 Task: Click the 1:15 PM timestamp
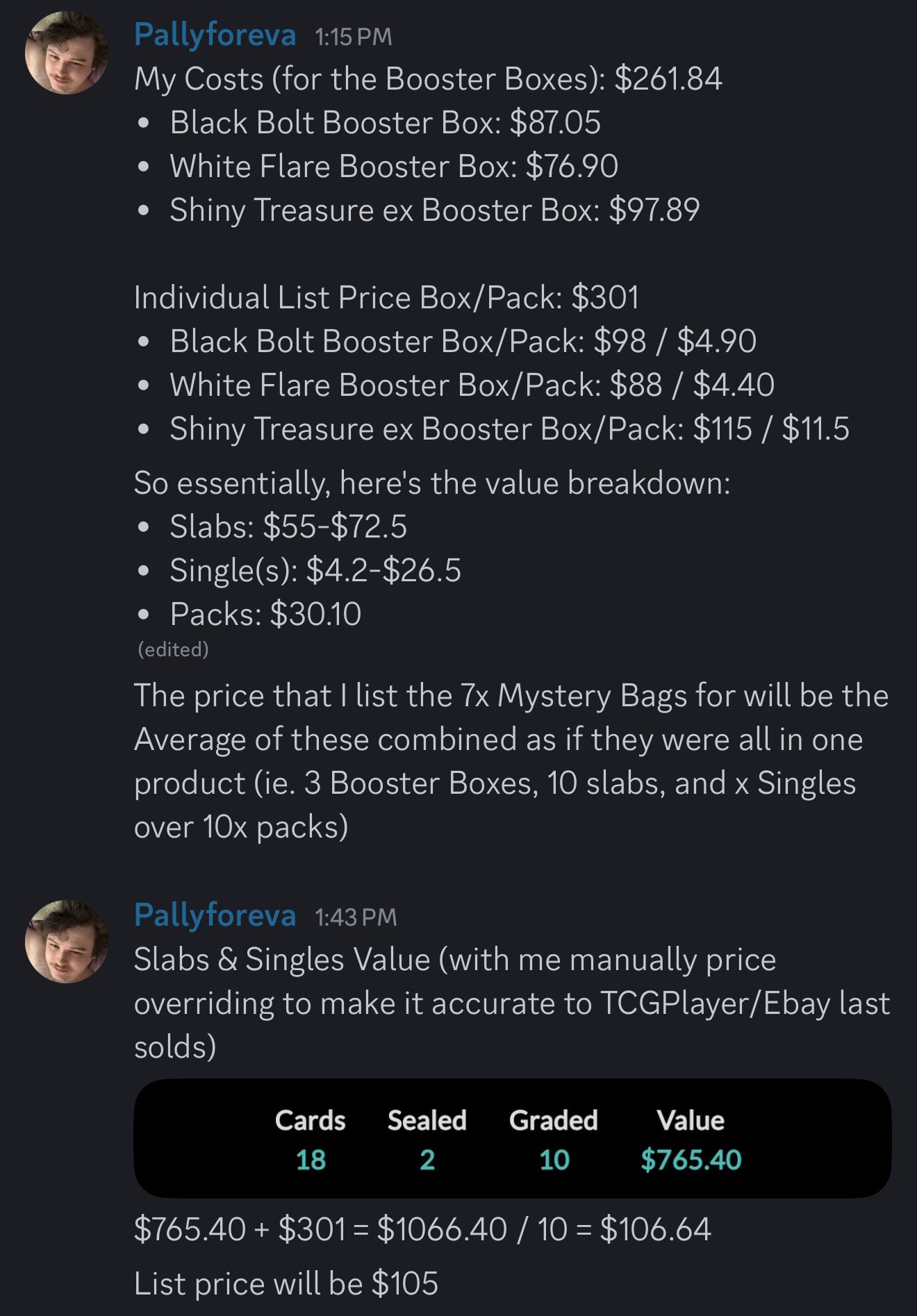coord(353,37)
